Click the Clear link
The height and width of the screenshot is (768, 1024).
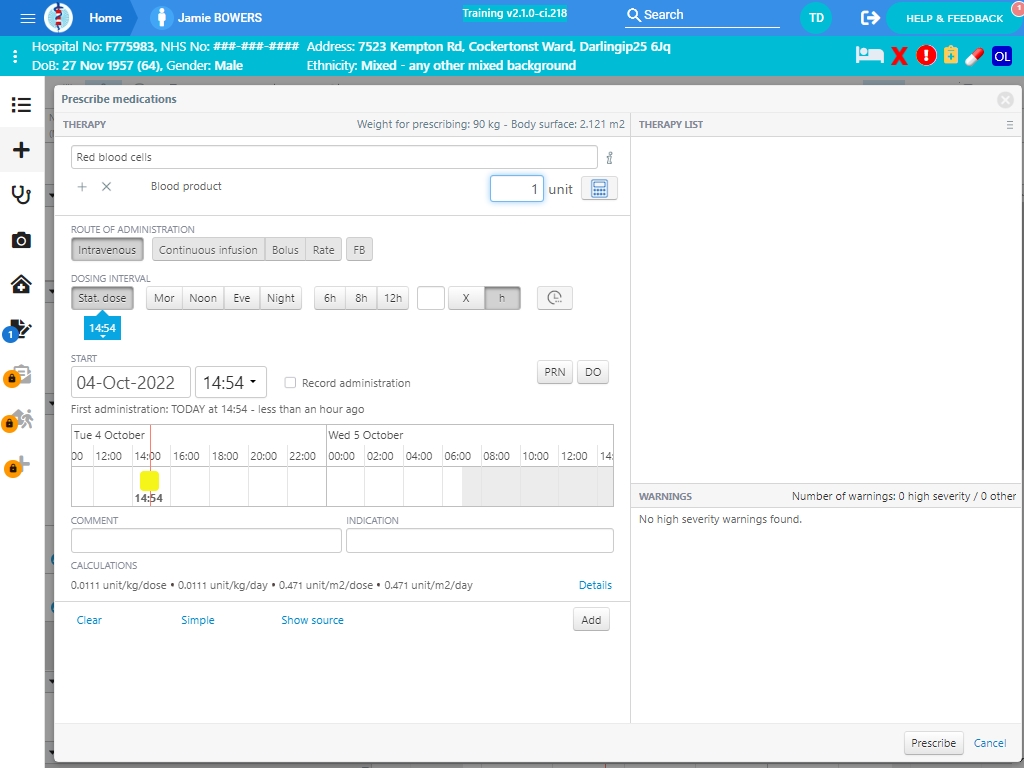pyautogui.click(x=89, y=620)
